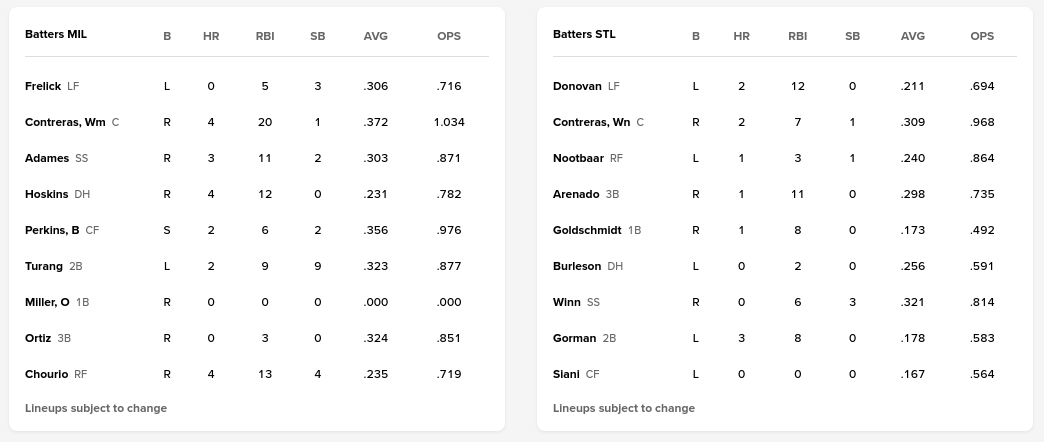Image resolution: width=1044 pixels, height=442 pixels.
Task: Open Goldschmidt's player profile
Action: click(x=587, y=230)
